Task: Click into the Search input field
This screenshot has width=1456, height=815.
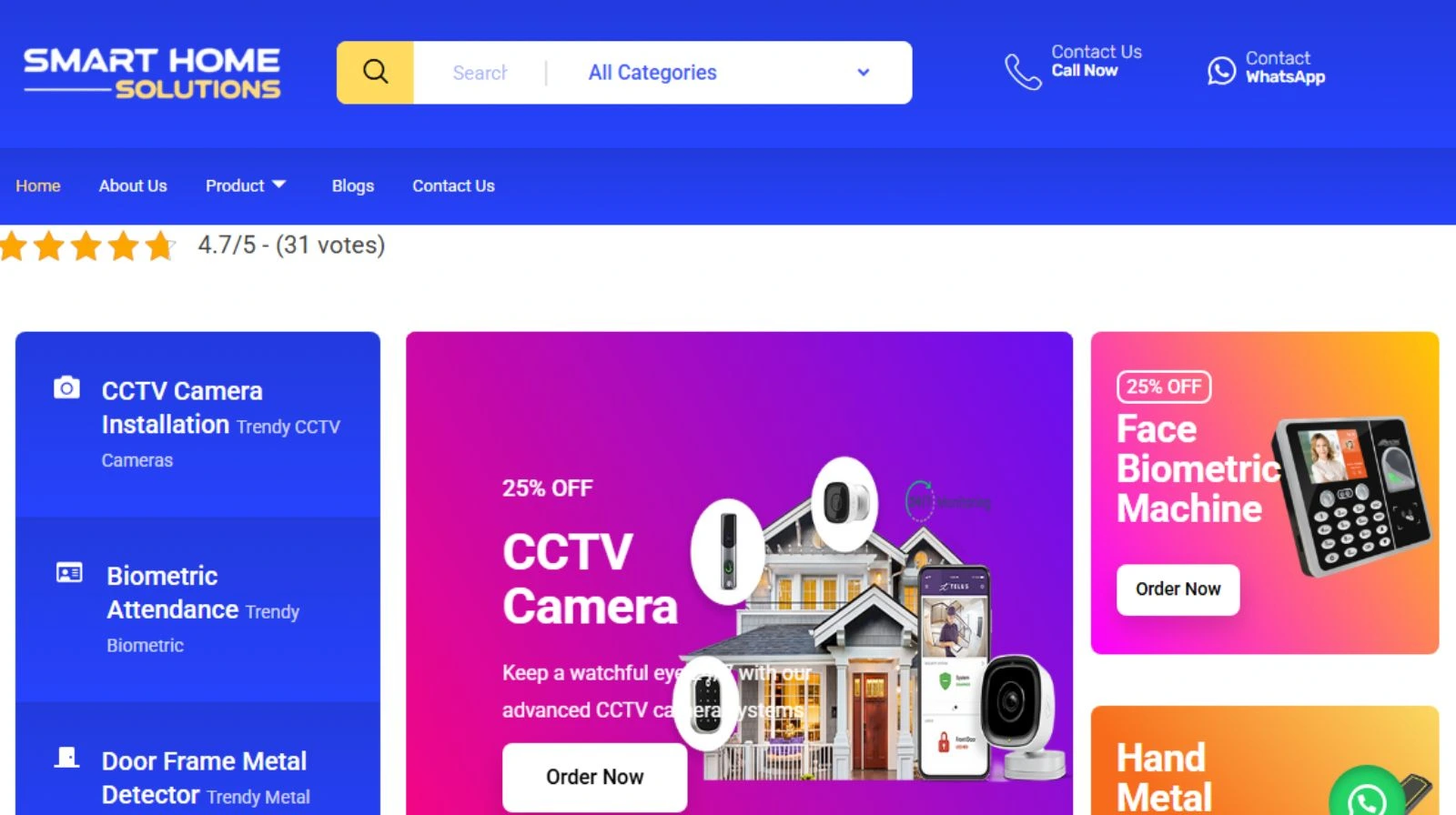Action: [480, 73]
